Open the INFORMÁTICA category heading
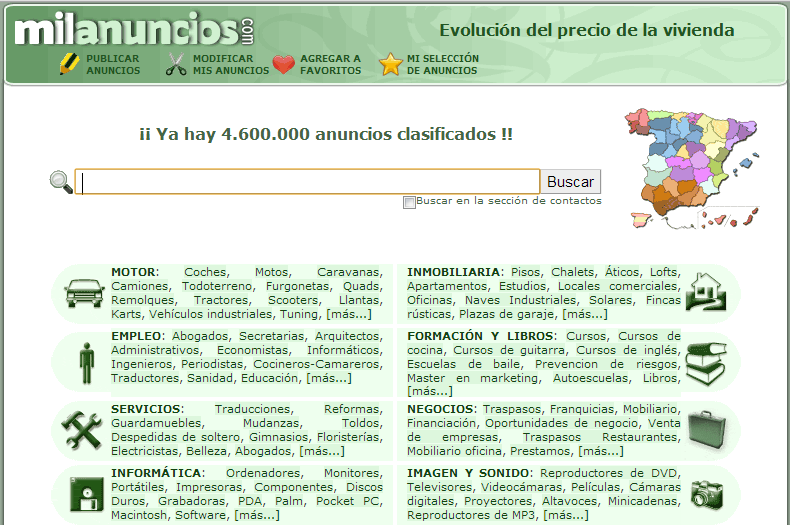 156,473
